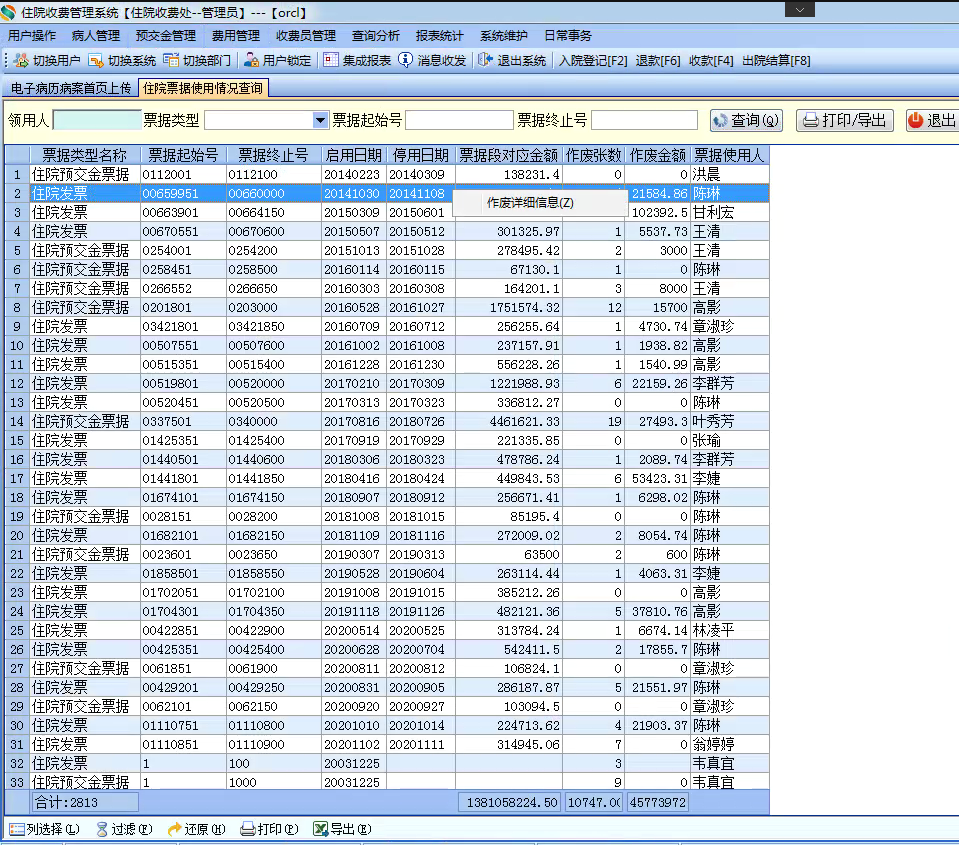Collapse window using top-right chevron button
This screenshot has height=845, width=959.
[x=800, y=10]
